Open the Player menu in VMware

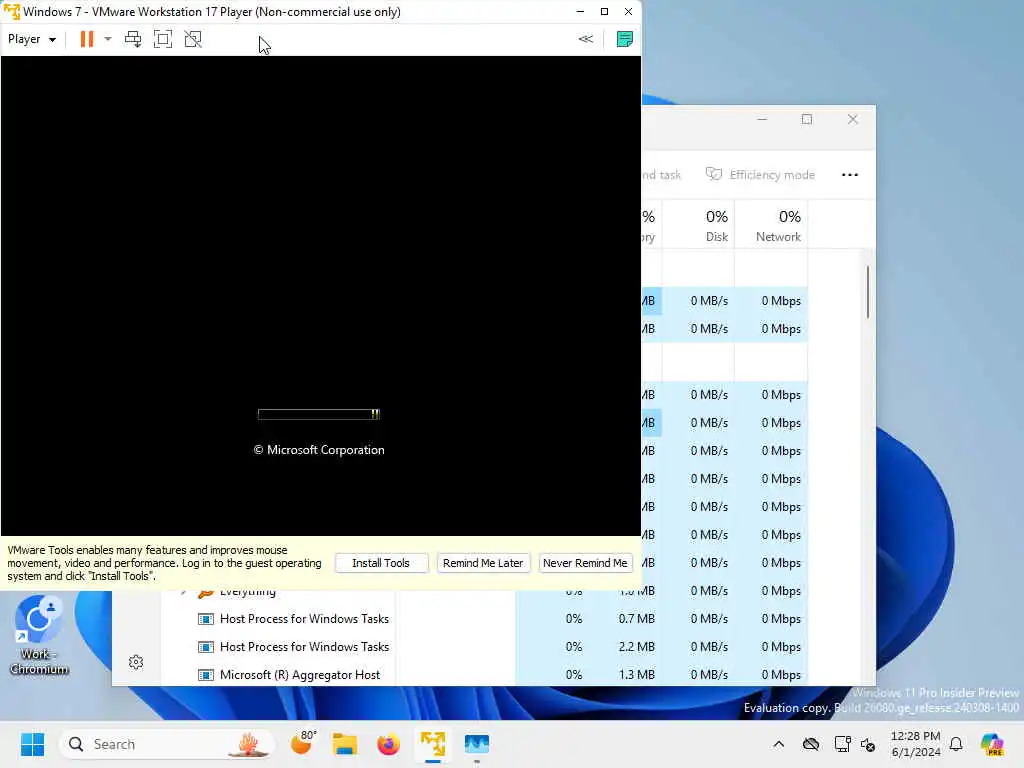pos(31,39)
